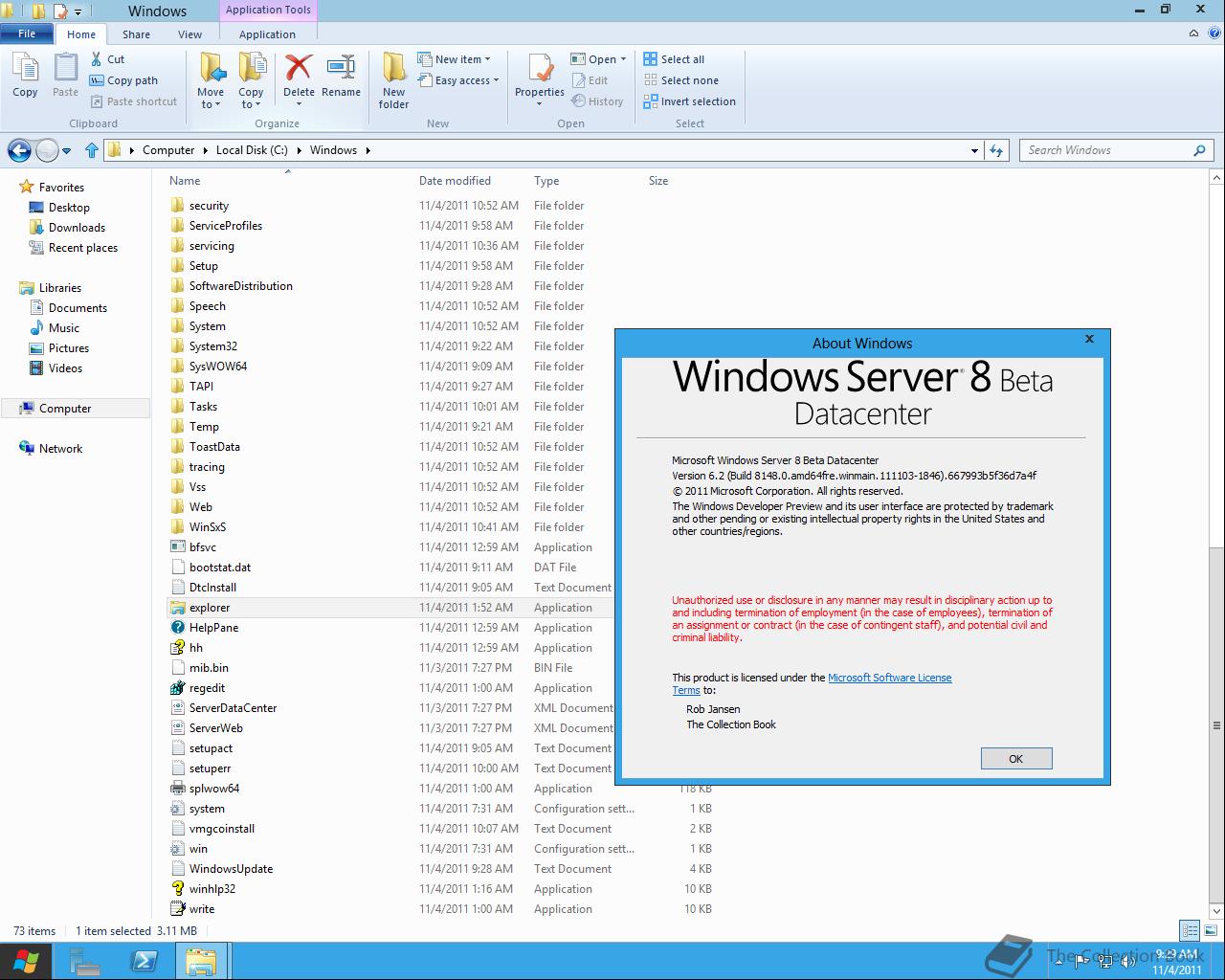Click Invert selection in the ribbon
1225x980 pixels.
click(689, 101)
